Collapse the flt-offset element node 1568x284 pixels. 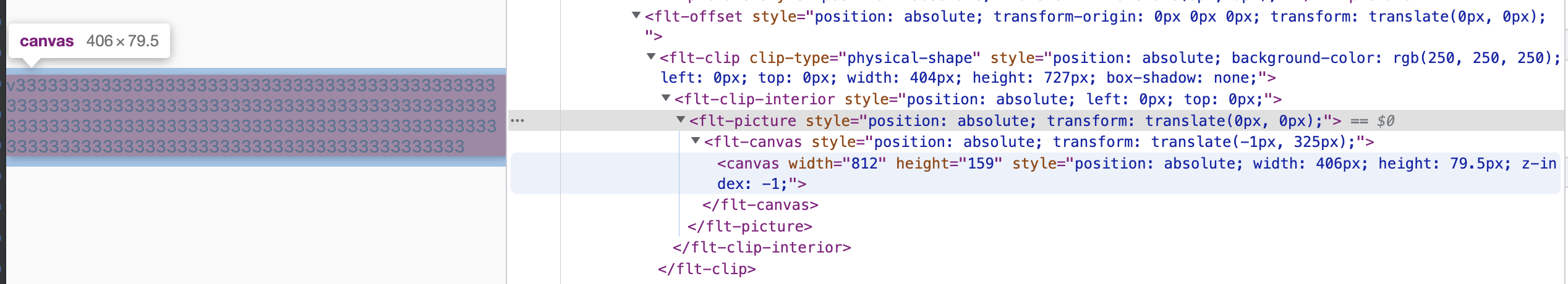[x=636, y=15]
